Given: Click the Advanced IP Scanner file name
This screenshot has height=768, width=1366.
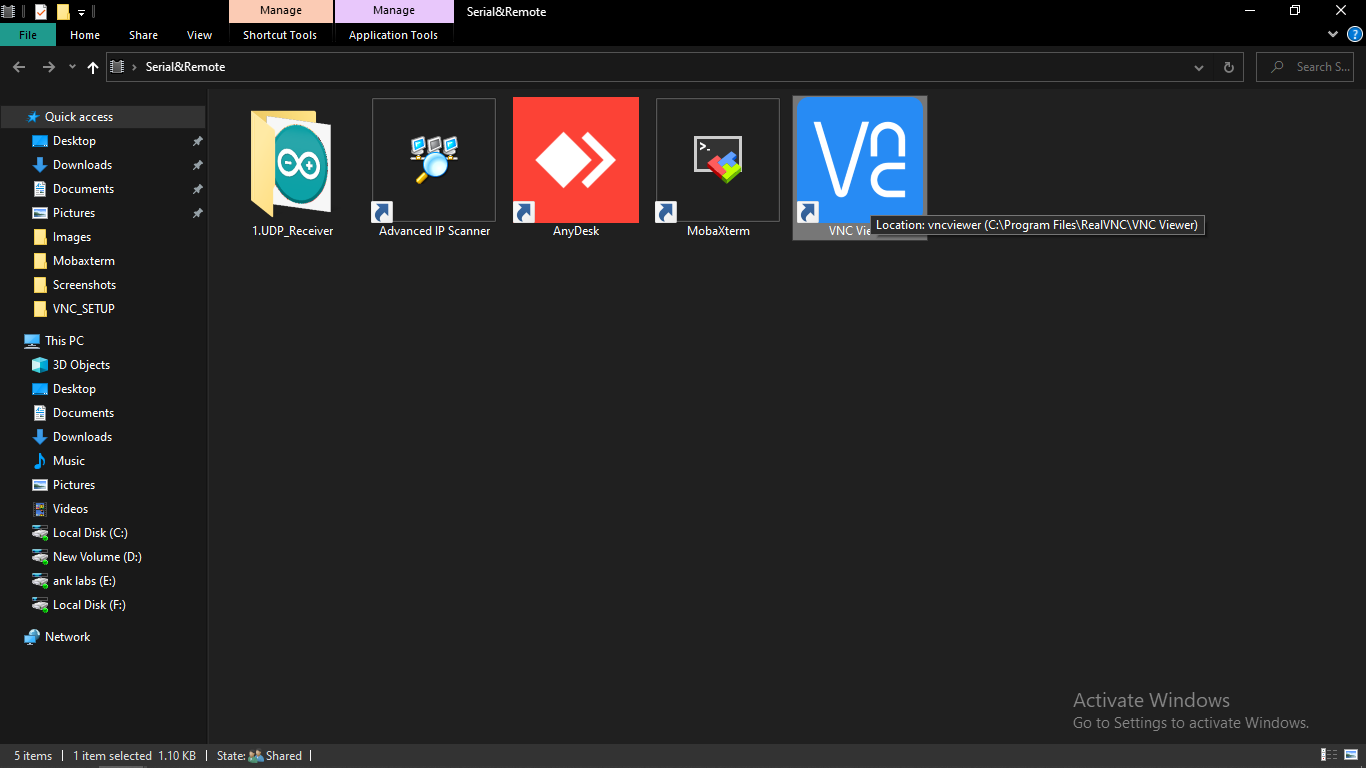Looking at the screenshot, I should click(434, 231).
